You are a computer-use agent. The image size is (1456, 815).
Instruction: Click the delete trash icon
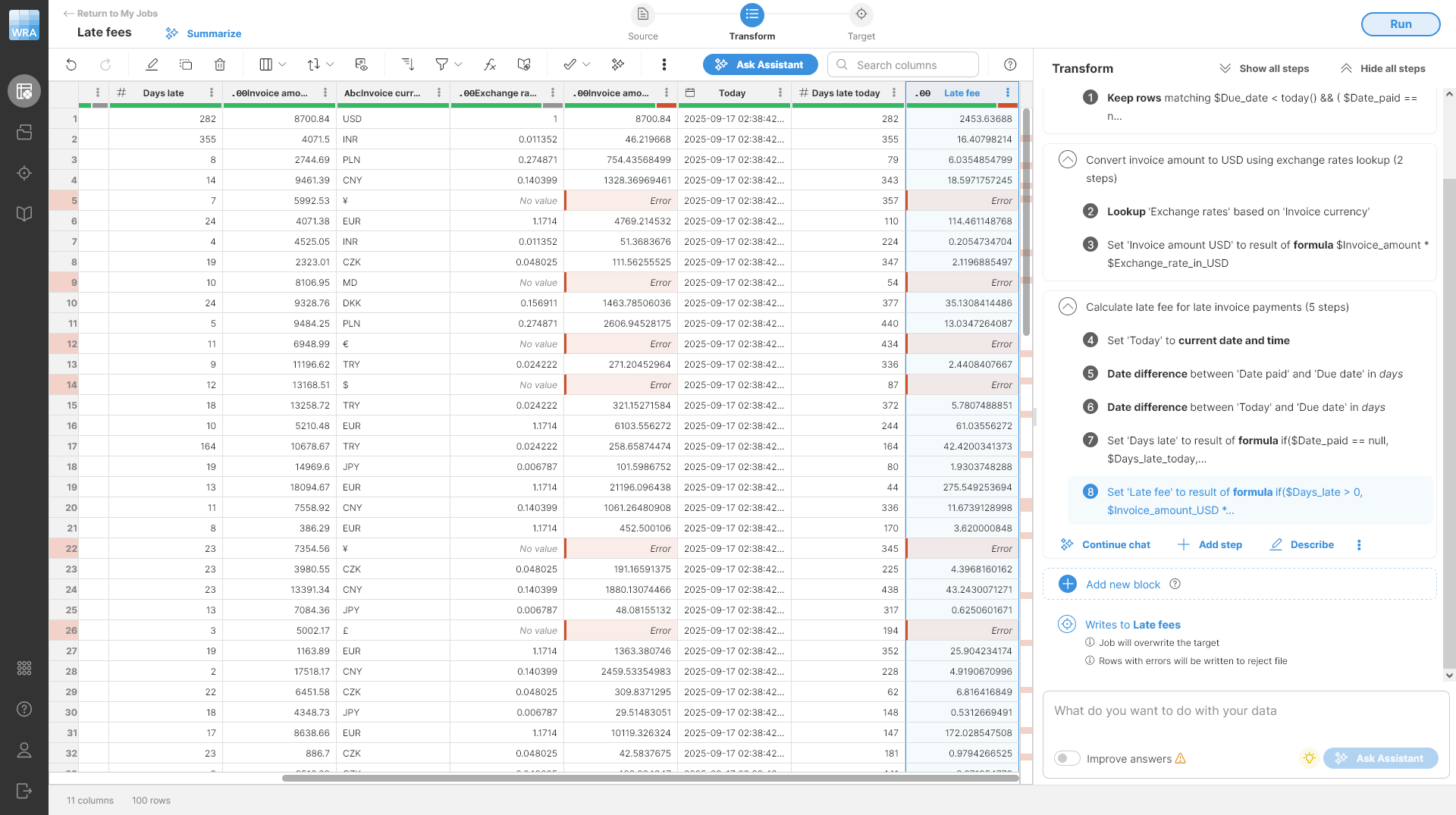[220, 65]
